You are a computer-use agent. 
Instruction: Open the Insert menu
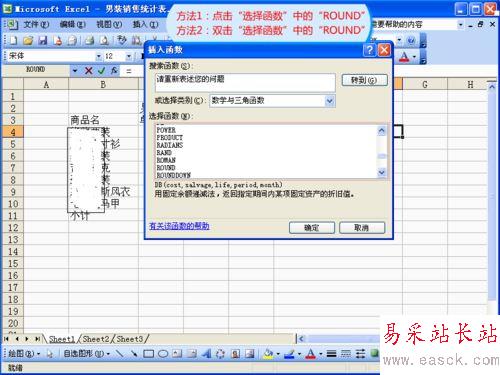145,24
